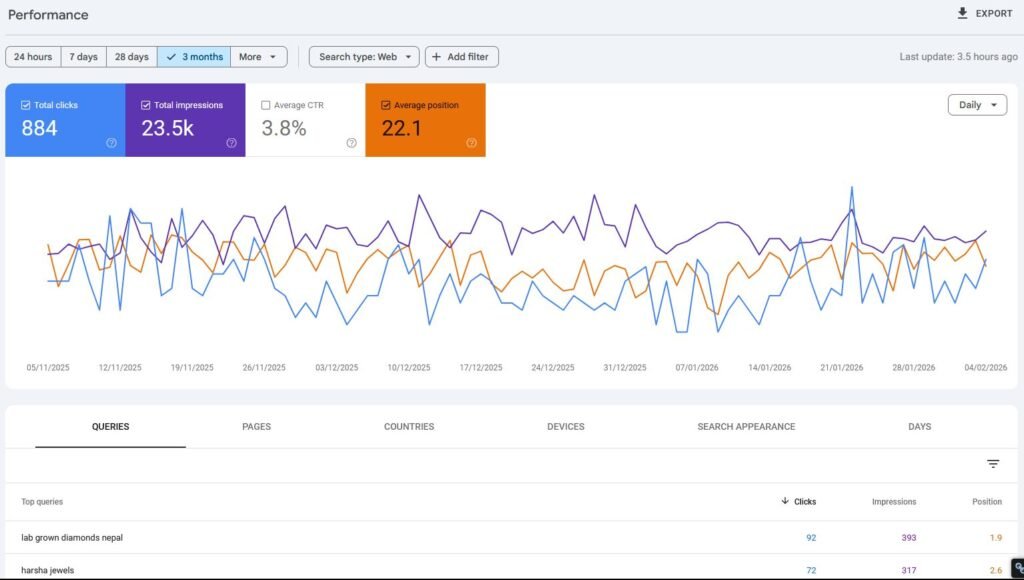Screen dimensions: 1024x580
Task: Click the Export download icon
Action: pos(962,13)
